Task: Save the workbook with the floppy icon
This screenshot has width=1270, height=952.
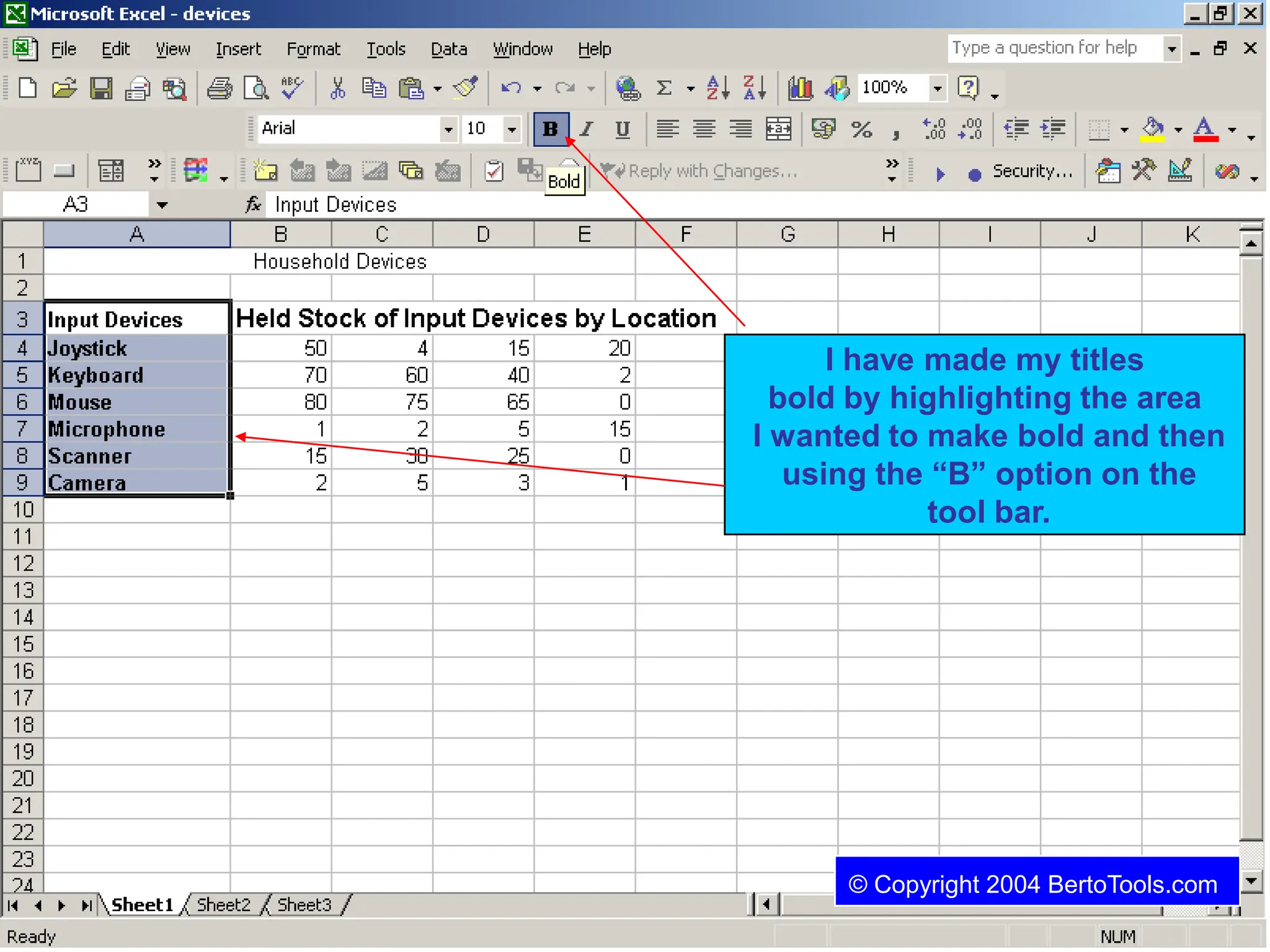Action: tap(101, 89)
